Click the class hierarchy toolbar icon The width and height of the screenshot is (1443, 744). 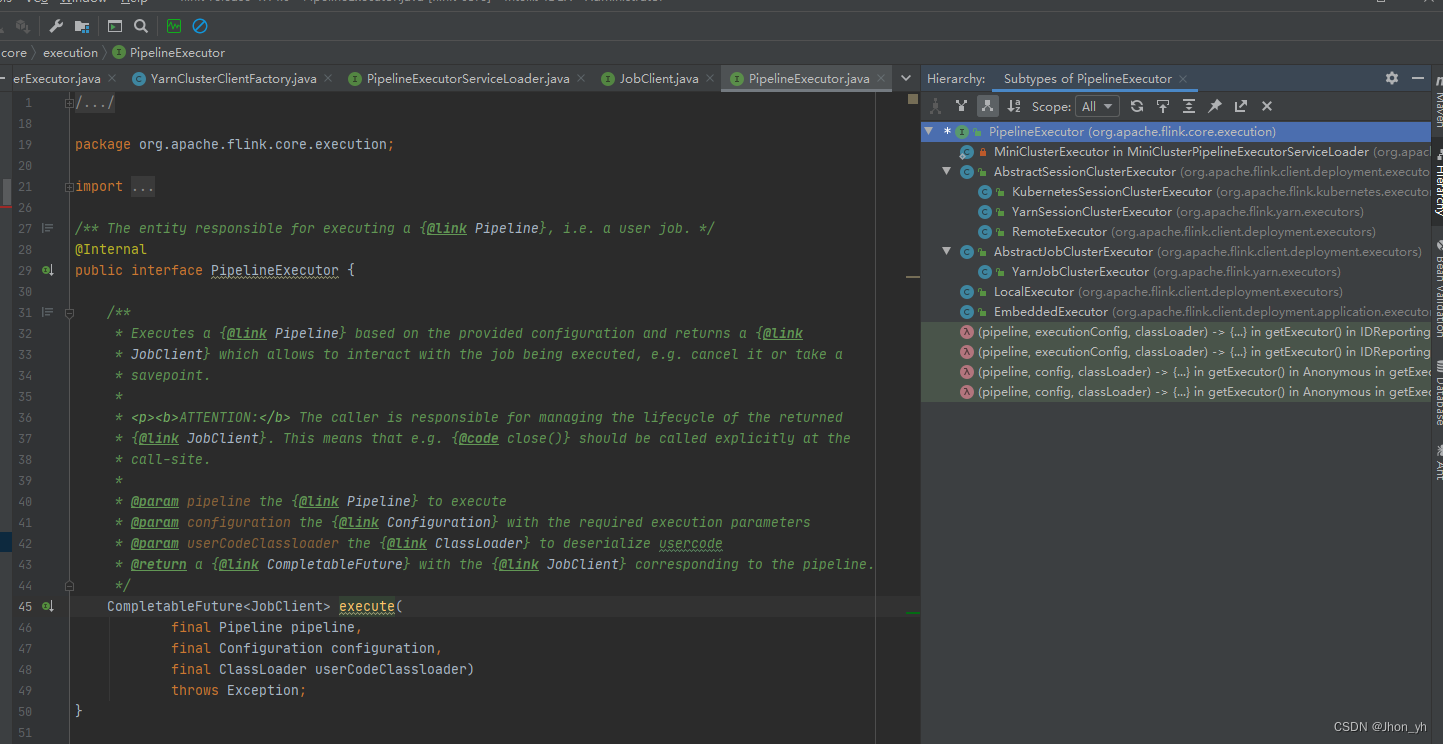[936, 106]
